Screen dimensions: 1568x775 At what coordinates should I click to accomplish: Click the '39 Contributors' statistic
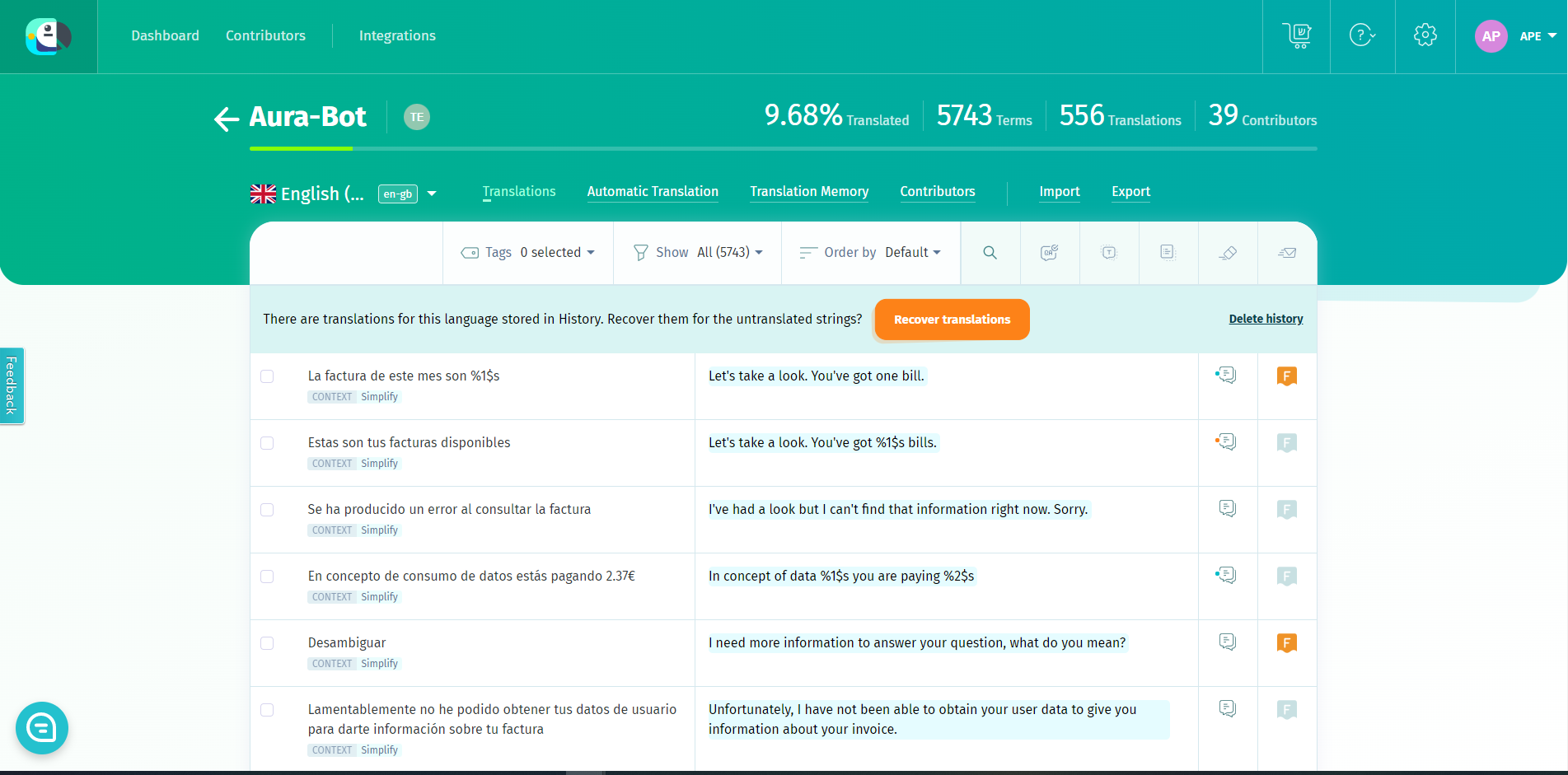click(1262, 116)
